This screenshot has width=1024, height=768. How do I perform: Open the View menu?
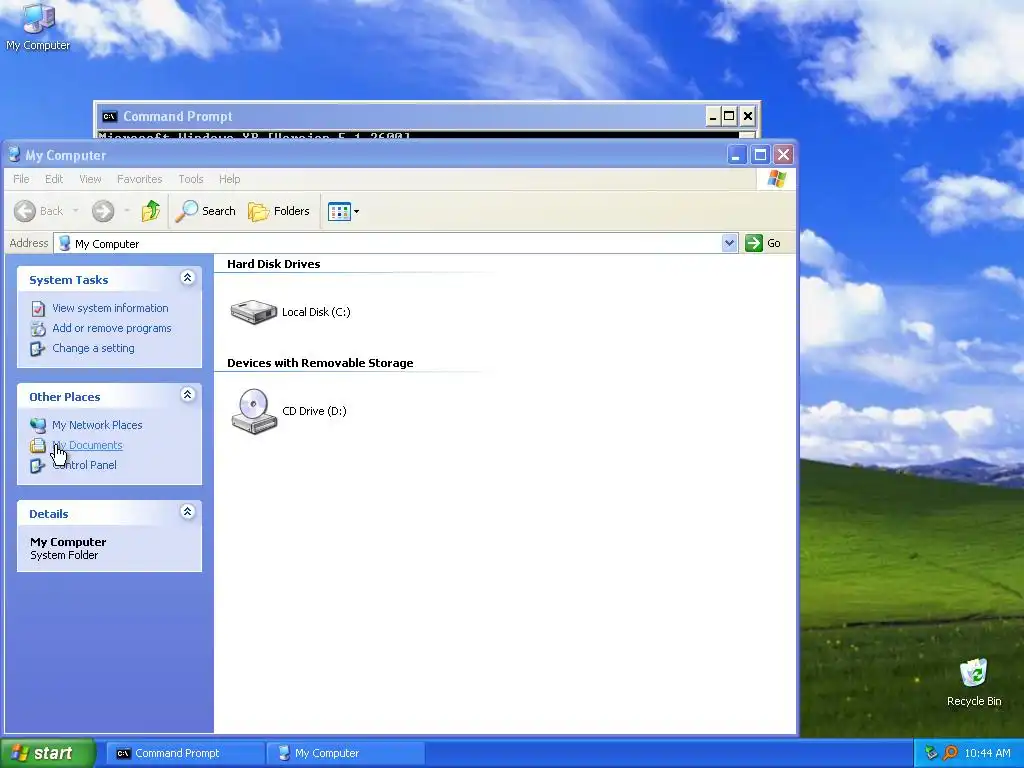point(90,179)
